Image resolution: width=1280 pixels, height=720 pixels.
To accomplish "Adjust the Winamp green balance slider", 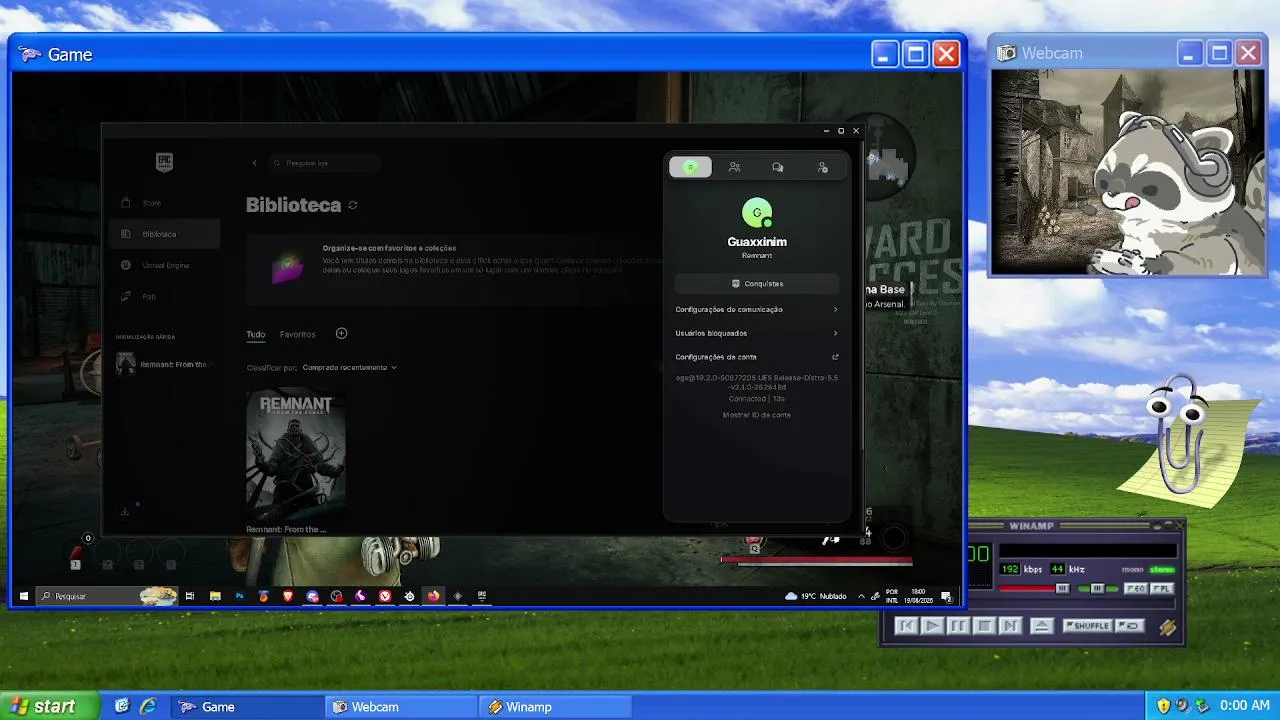I will (x=1097, y=589).
